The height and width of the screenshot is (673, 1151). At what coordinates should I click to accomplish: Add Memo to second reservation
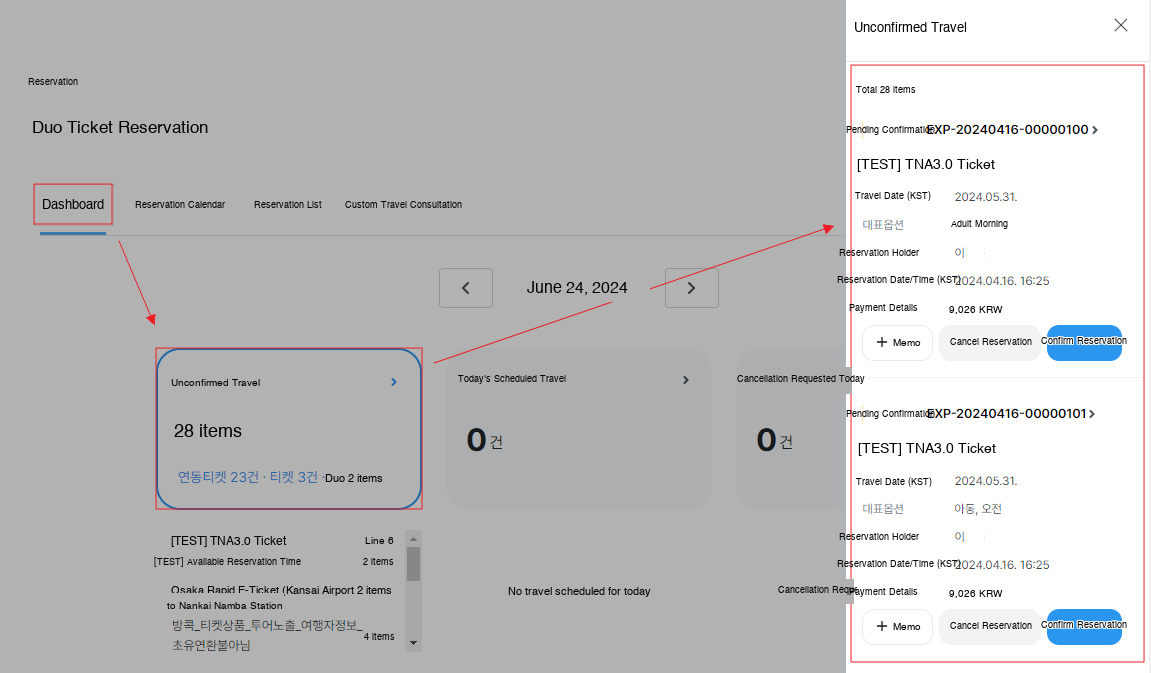pos(897,627)
